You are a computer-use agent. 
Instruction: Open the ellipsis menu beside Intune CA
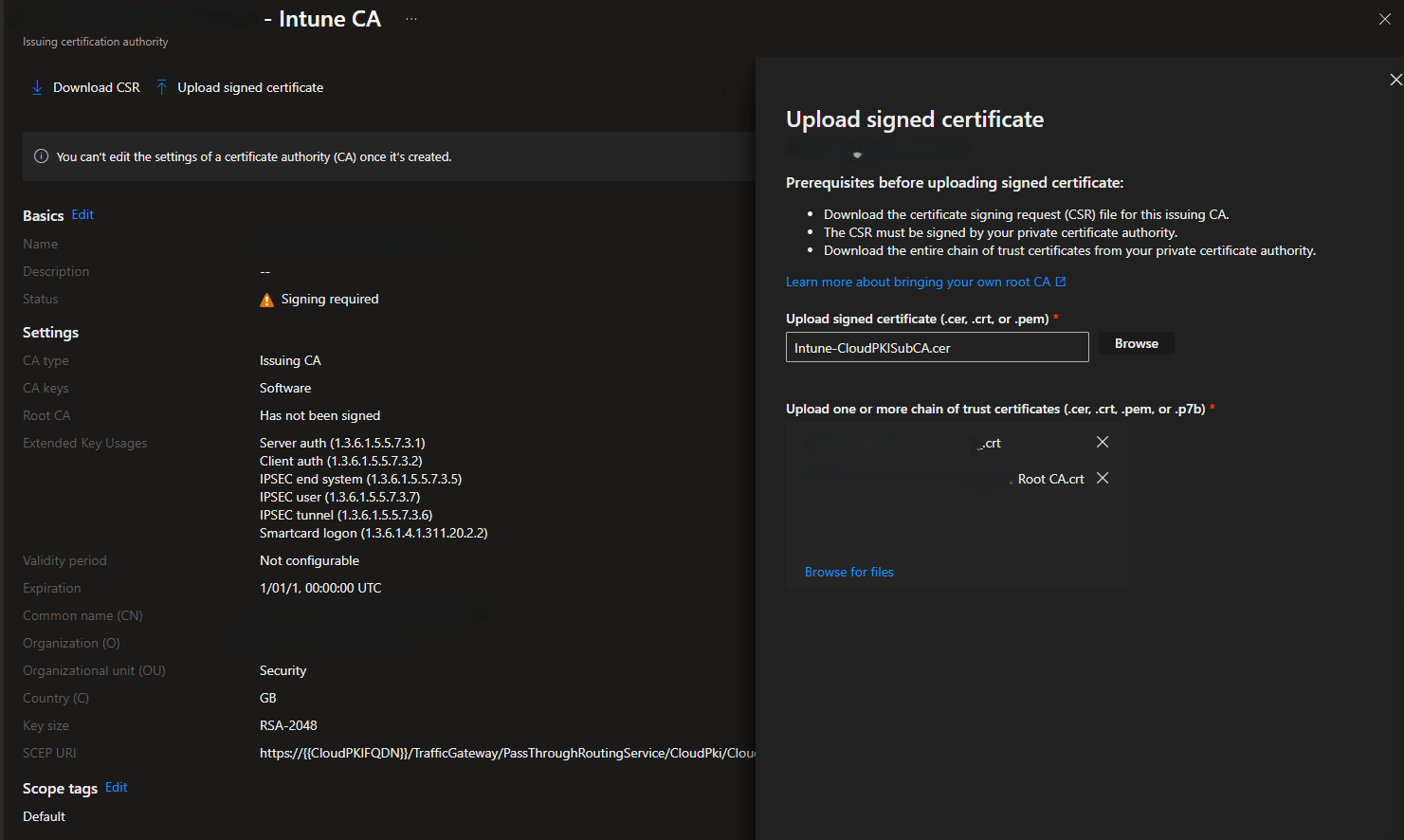pos(411,19)
